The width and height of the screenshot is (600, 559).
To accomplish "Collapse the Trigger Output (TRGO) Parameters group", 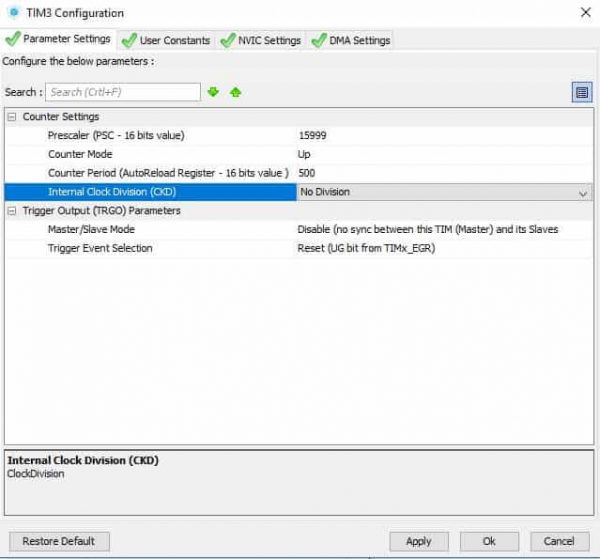I will click(x=12, y=211).
